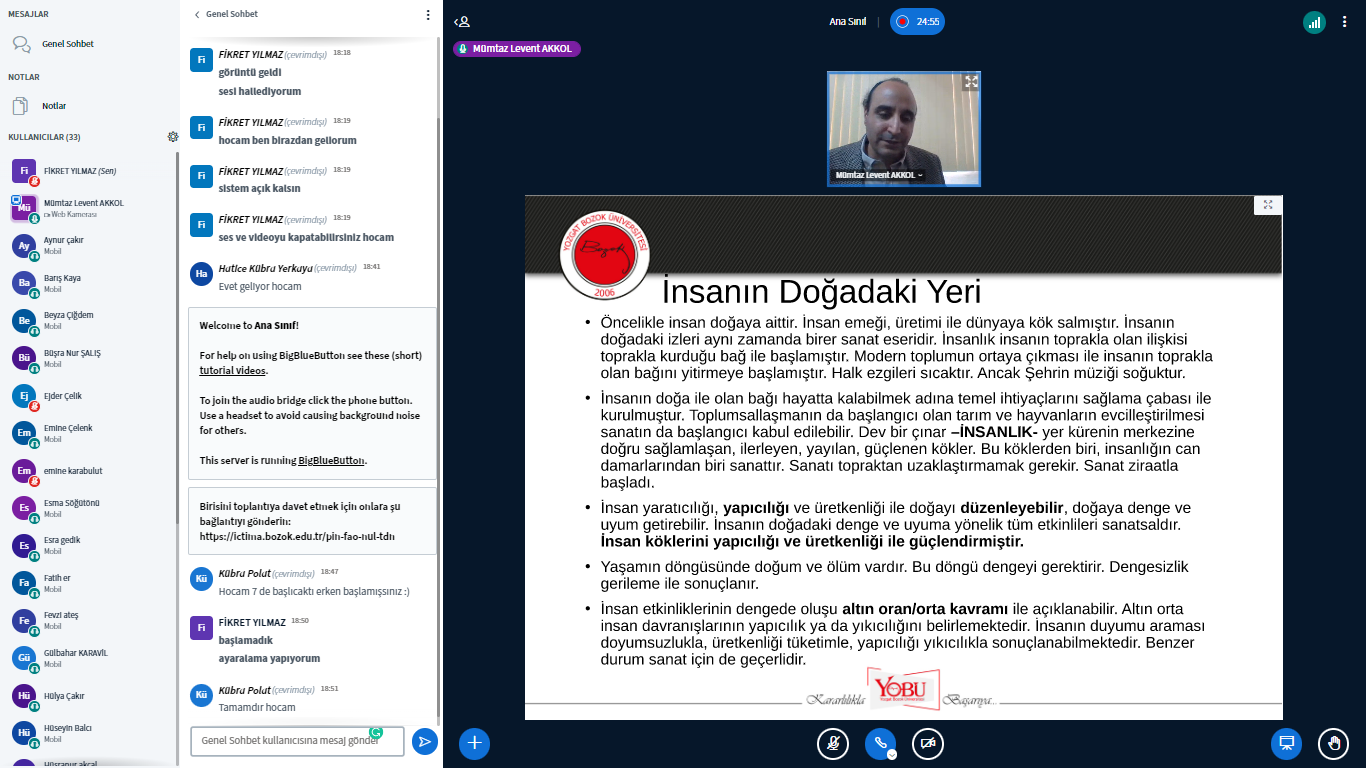The width and height of the screenshot is (1366, 768).
Task: Open user list settings gear
Action: tap(173, 137)
